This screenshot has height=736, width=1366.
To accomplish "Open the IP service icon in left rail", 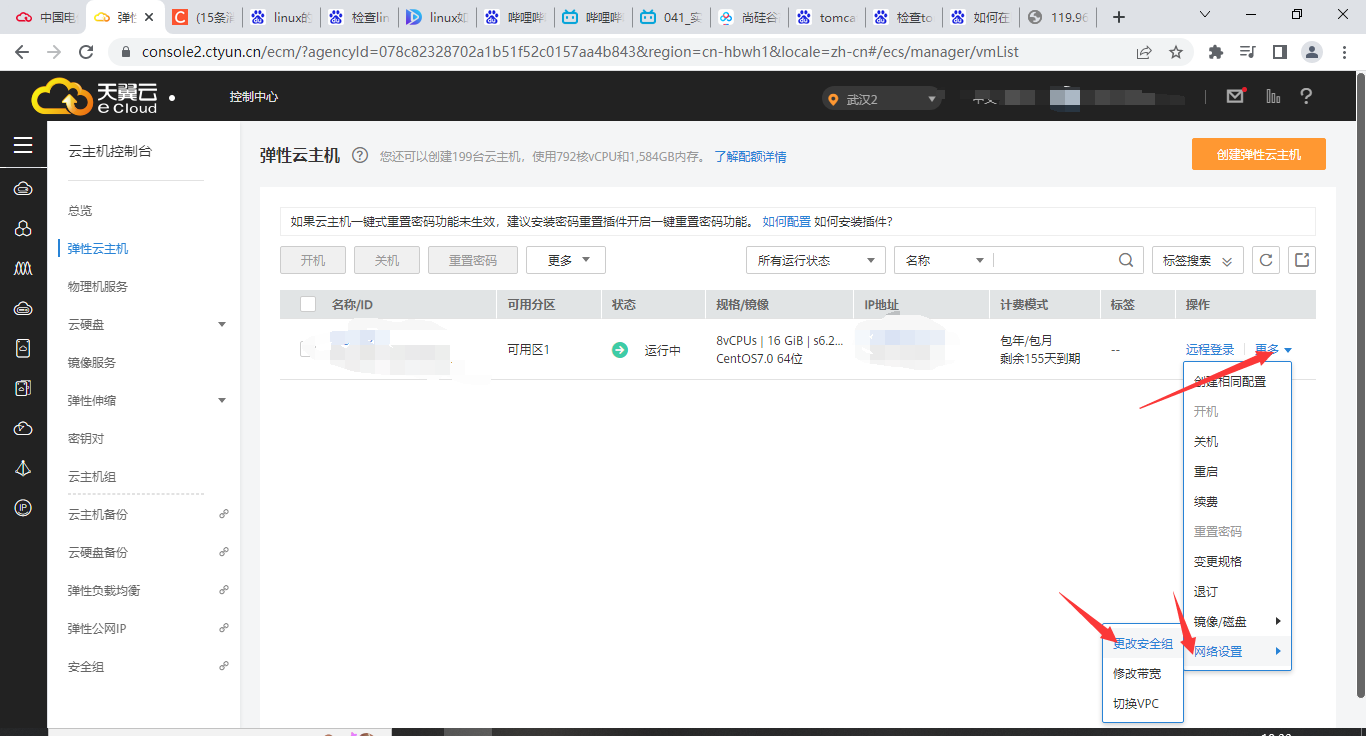I will coord(23,508).
